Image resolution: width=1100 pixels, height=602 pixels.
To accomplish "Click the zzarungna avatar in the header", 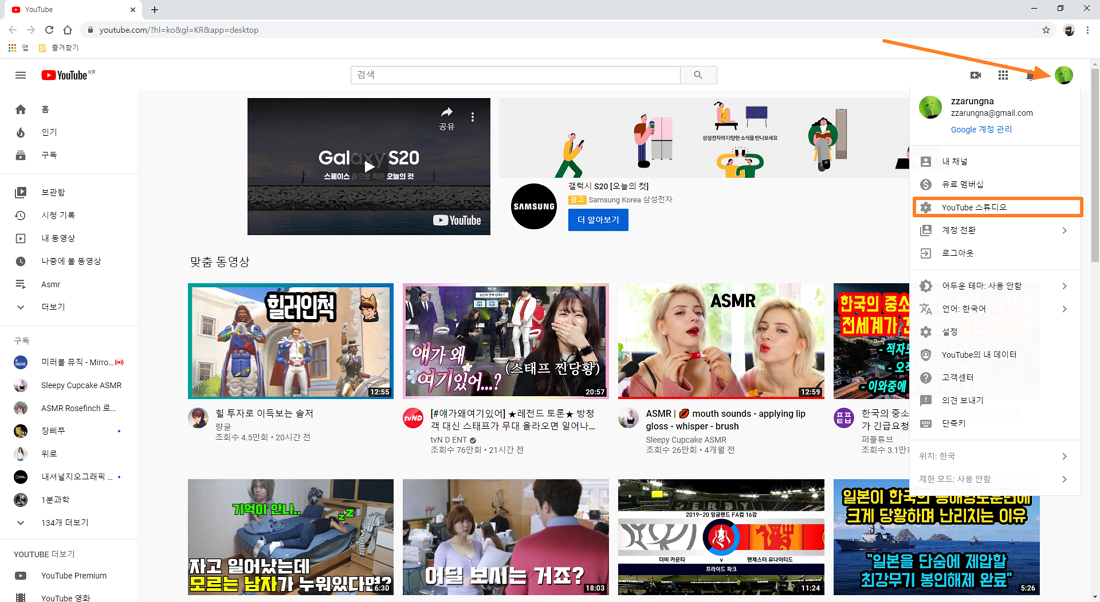I will [1064, 75].
